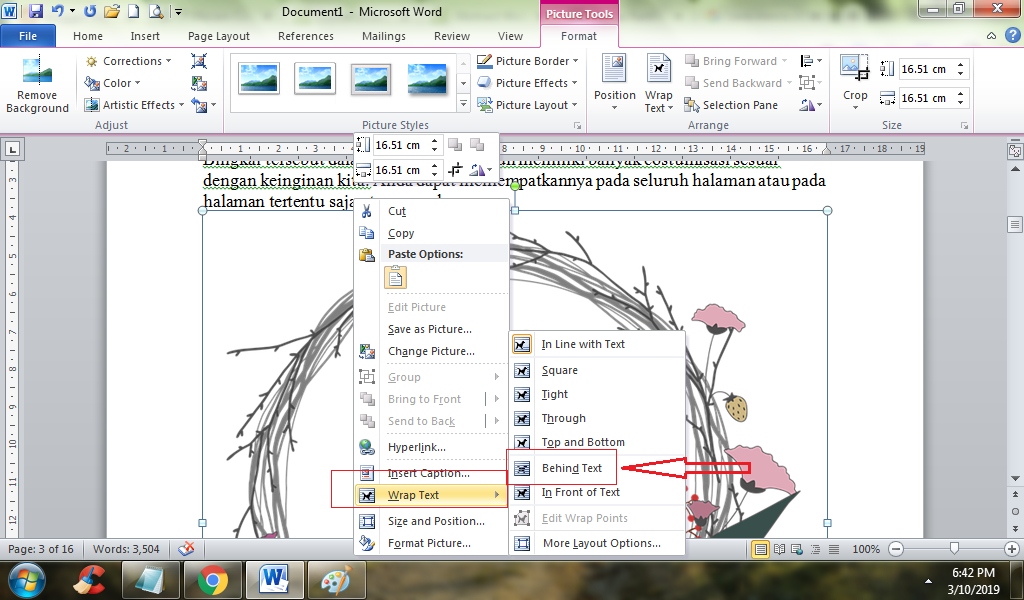Switch to Outline view in status bar
1024x600 pixels.
point(816,549)
